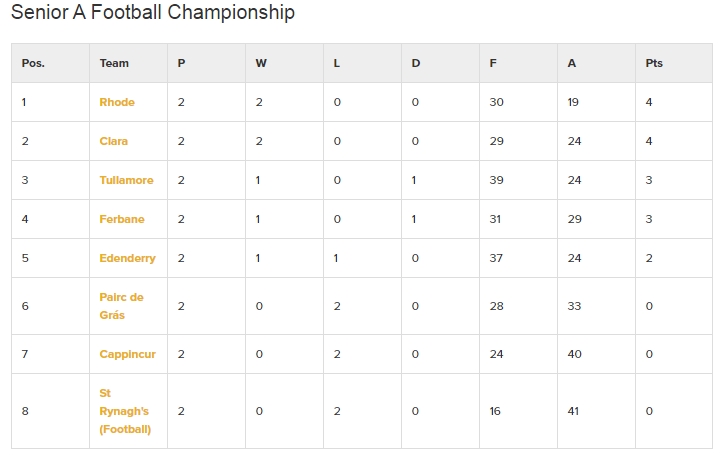Viewport: 720px width, 464px height.
Task: Click St Rynagh's (Football) link
Action: coord(124,411)
